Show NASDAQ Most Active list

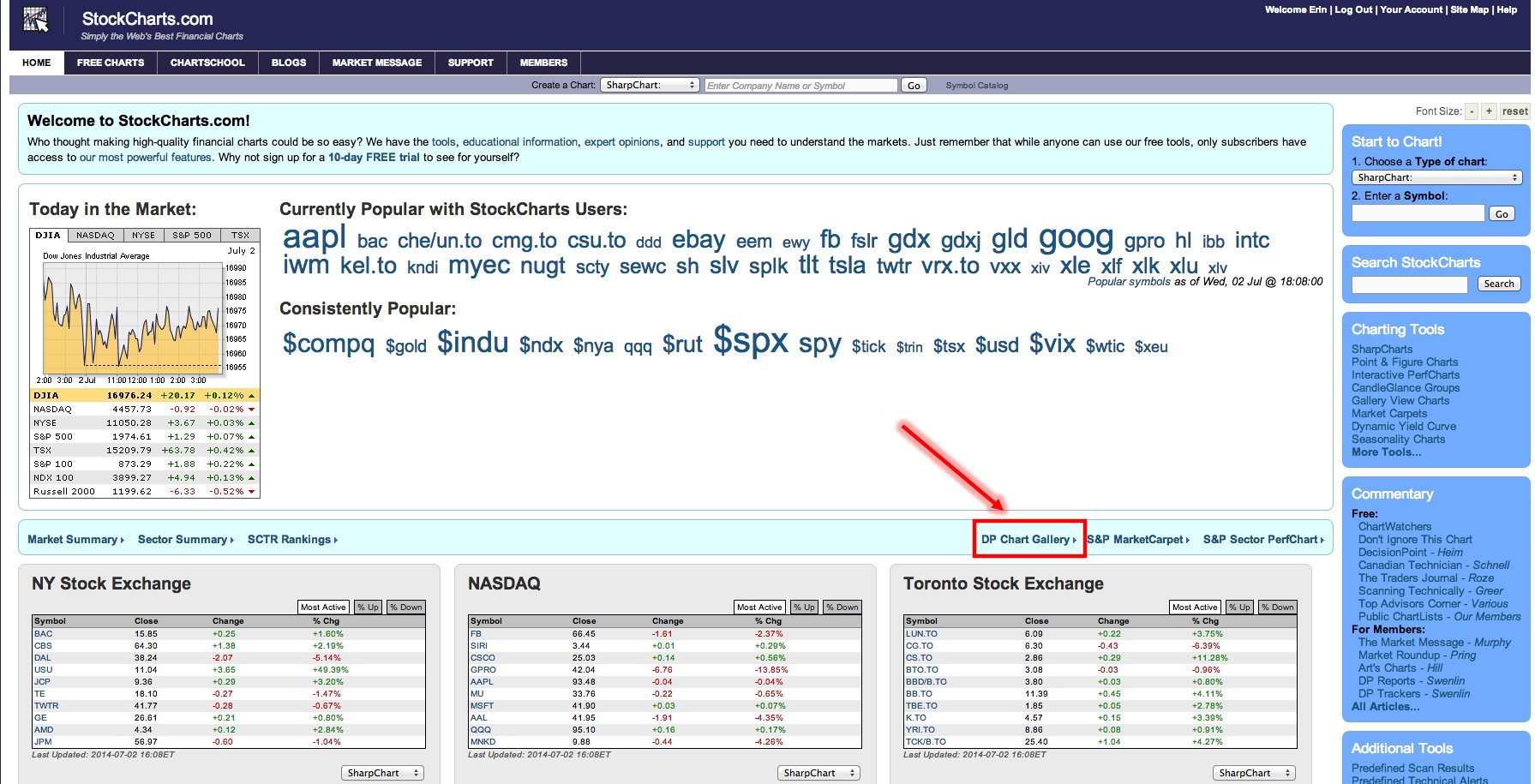[x=759, y=607]
